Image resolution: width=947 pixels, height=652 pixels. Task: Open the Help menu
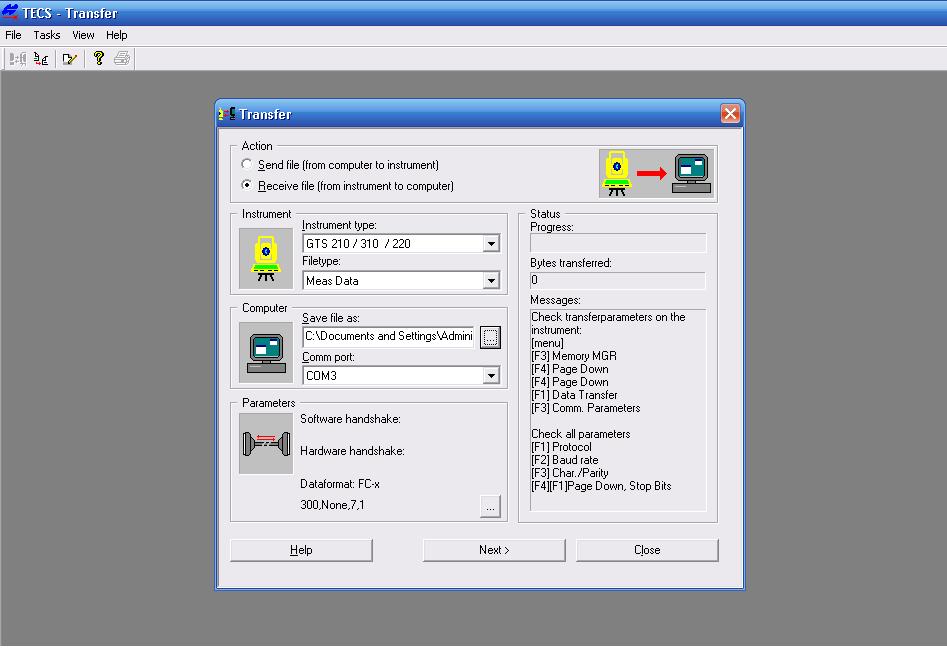(117, 35)
